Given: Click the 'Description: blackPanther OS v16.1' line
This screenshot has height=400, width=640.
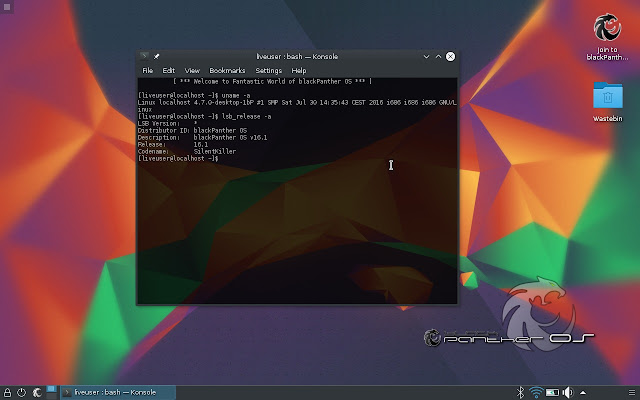Looking at the screenshot, I should click(x=202, y=138).
